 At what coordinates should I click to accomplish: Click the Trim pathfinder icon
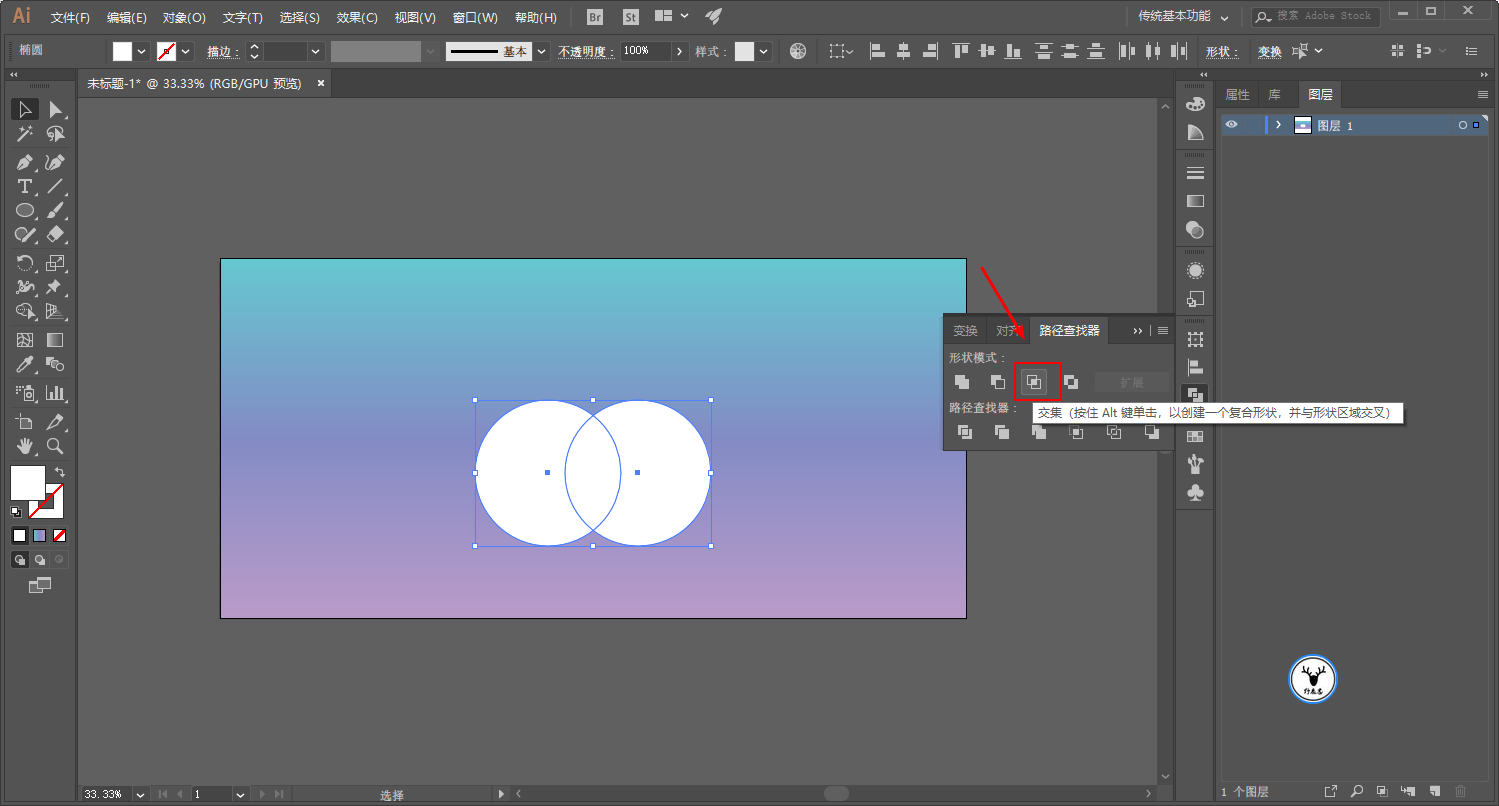1002,432
